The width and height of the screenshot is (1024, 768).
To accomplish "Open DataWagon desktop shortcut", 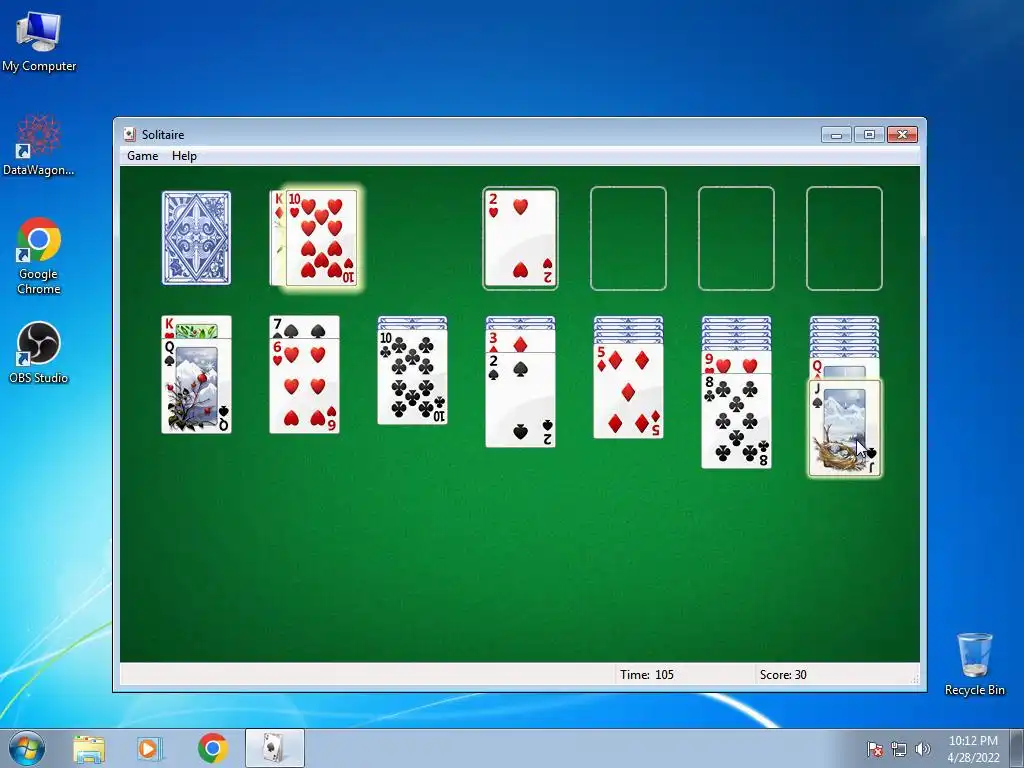I will 39,146.
